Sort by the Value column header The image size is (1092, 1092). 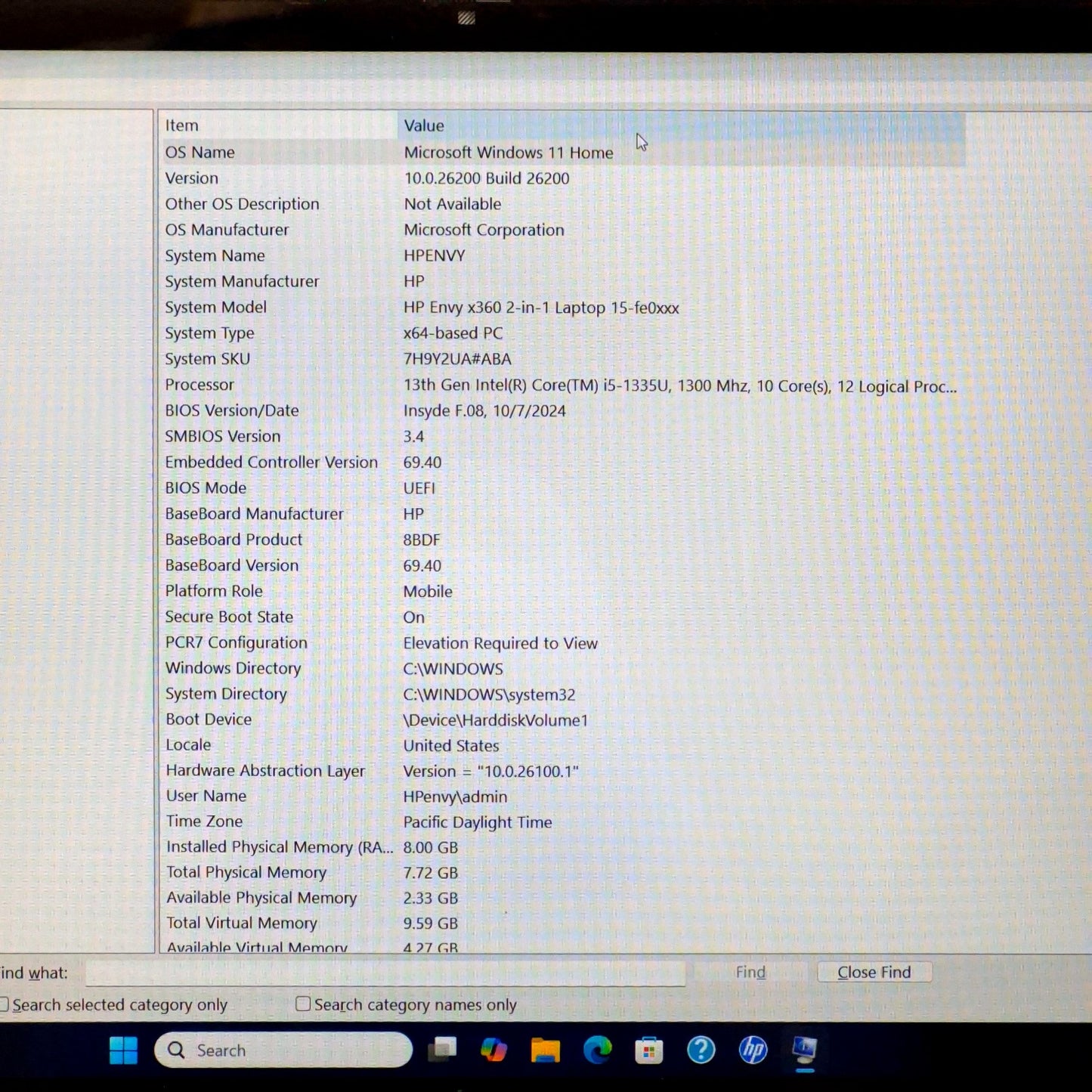682,125
